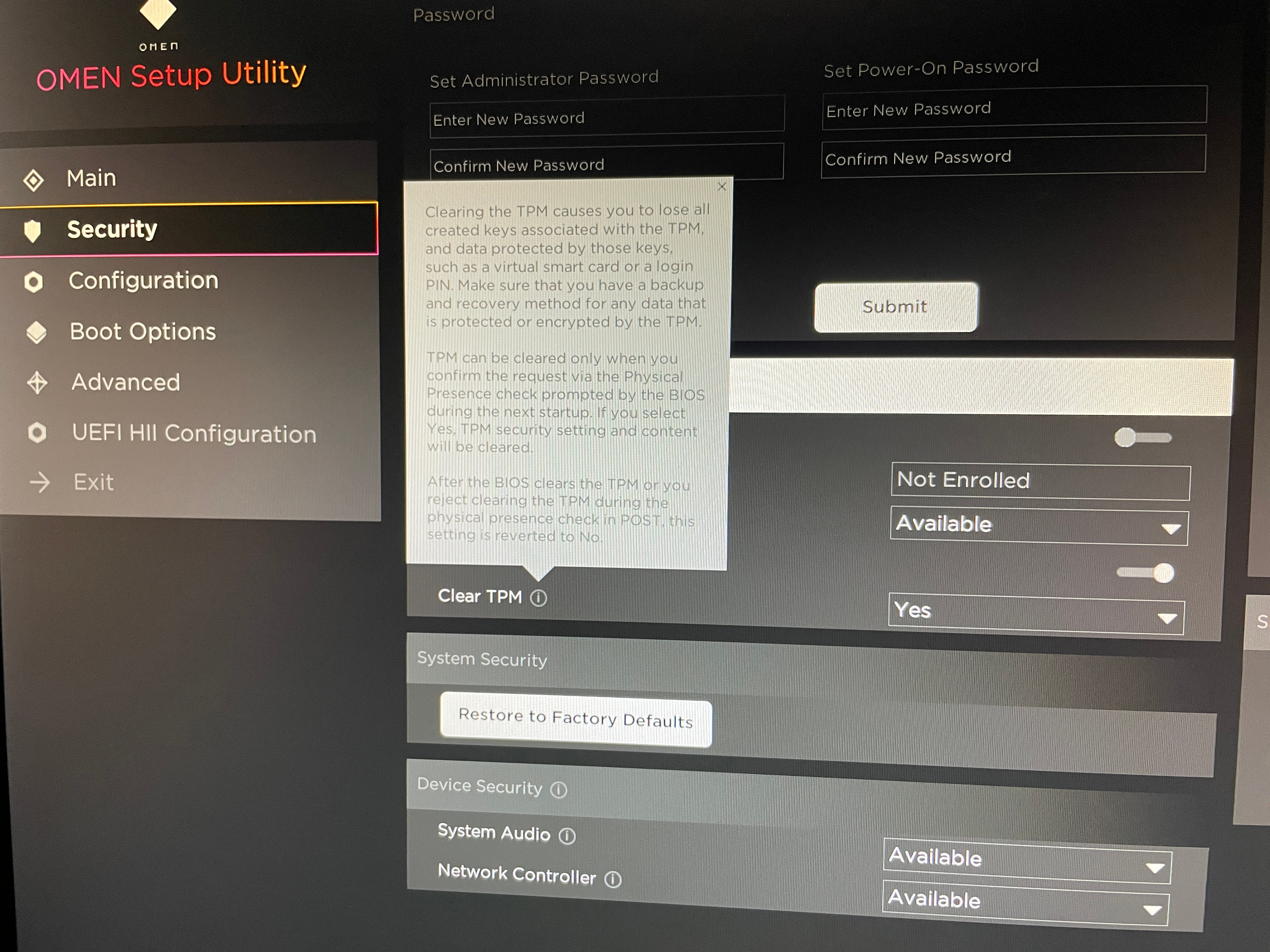Click the Advanced crosshair icon
This screenshot has width=1270, height=952.
[37, 383]
